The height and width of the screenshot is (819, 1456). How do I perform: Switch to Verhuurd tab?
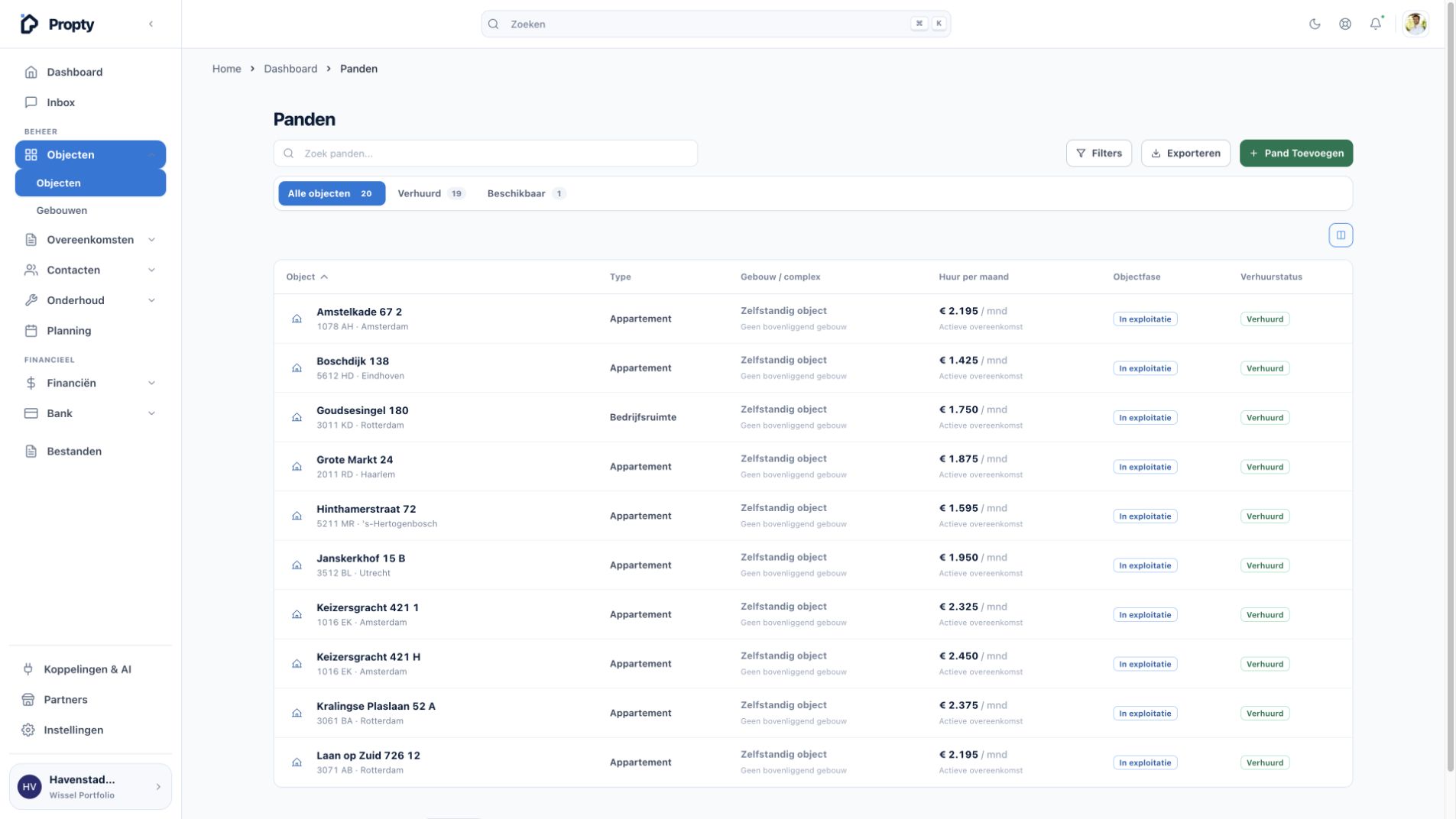tap(431, 193)
